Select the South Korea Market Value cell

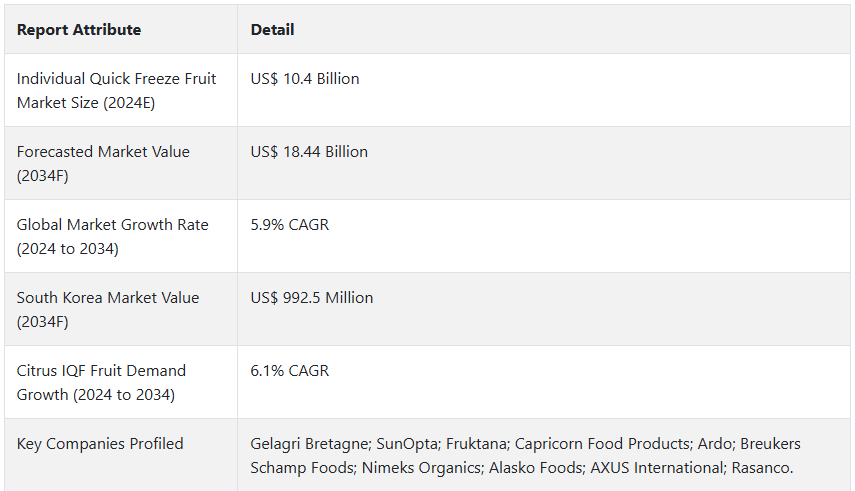click(121, 310)
